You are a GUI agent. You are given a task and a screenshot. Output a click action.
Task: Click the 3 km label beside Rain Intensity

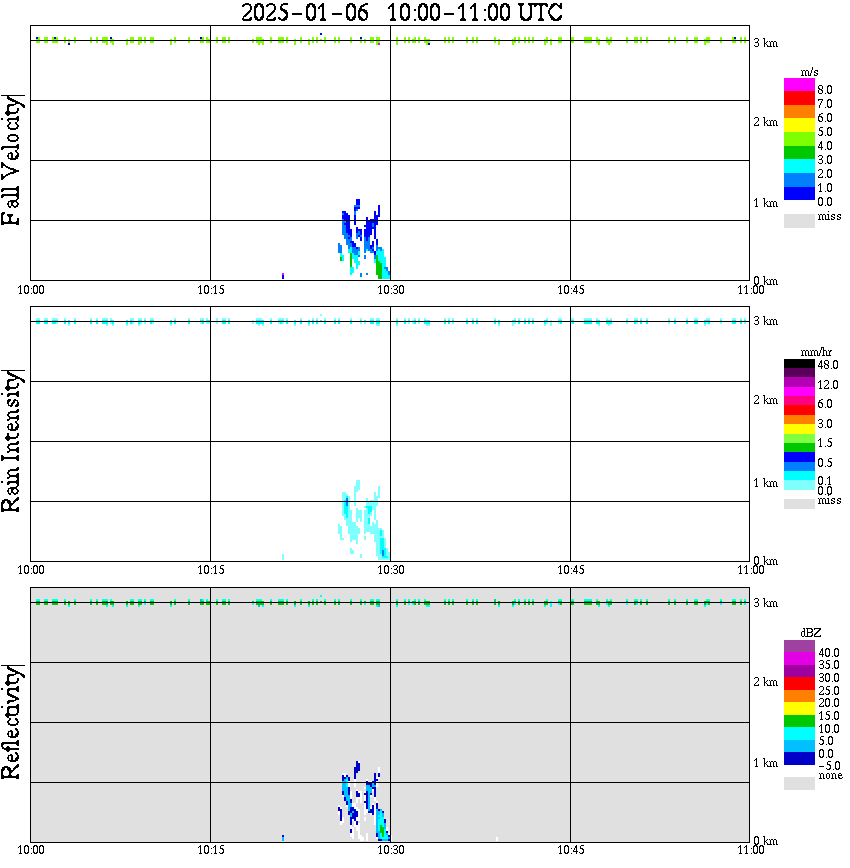point(765,321)
